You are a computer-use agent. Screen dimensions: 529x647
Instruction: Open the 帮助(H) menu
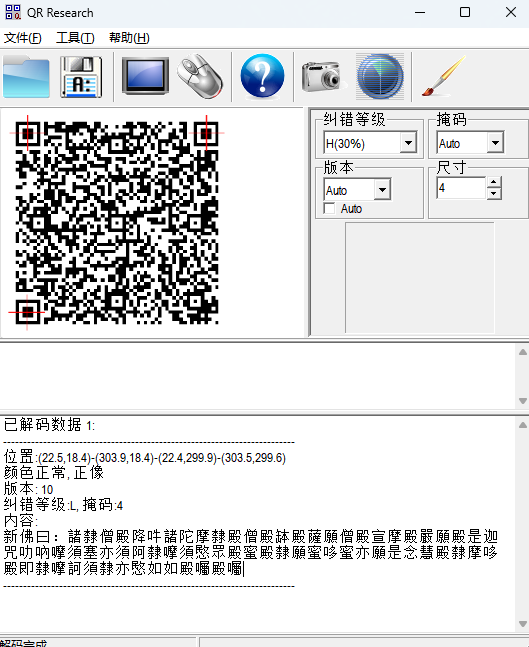click(x=129, y=38)
